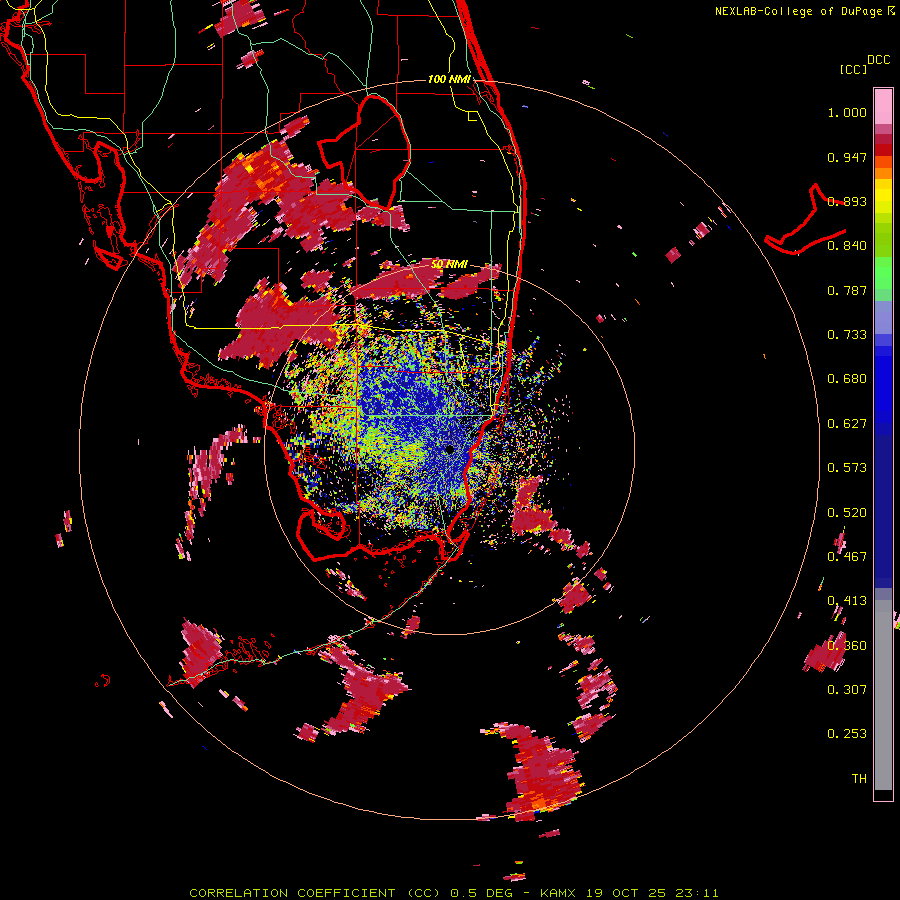Click the 0.520 scale value
The width and height of the screenshot is (900, 900).
pyautogui.click(x=847, y=513)
